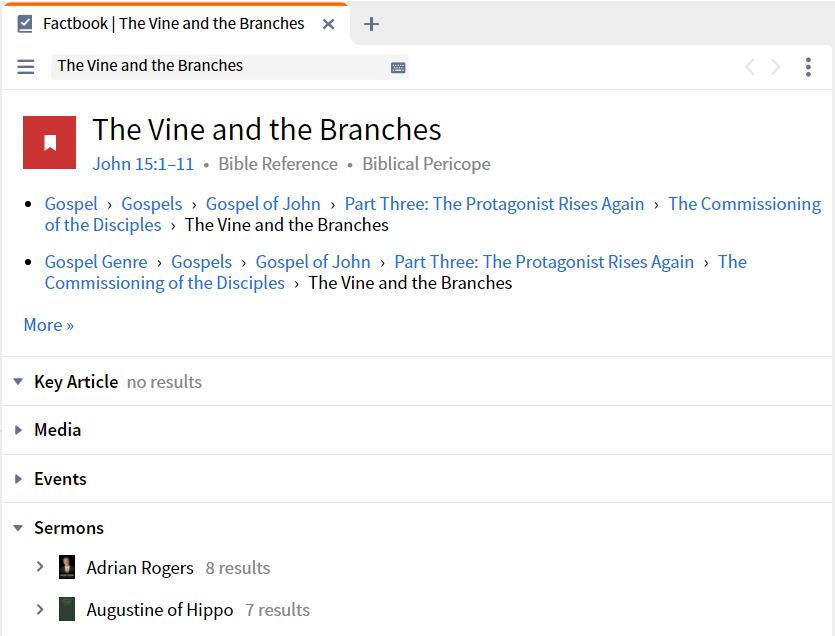Expand the Media section
This screenshot has width=835, height=636.
[x=18, y=430]
